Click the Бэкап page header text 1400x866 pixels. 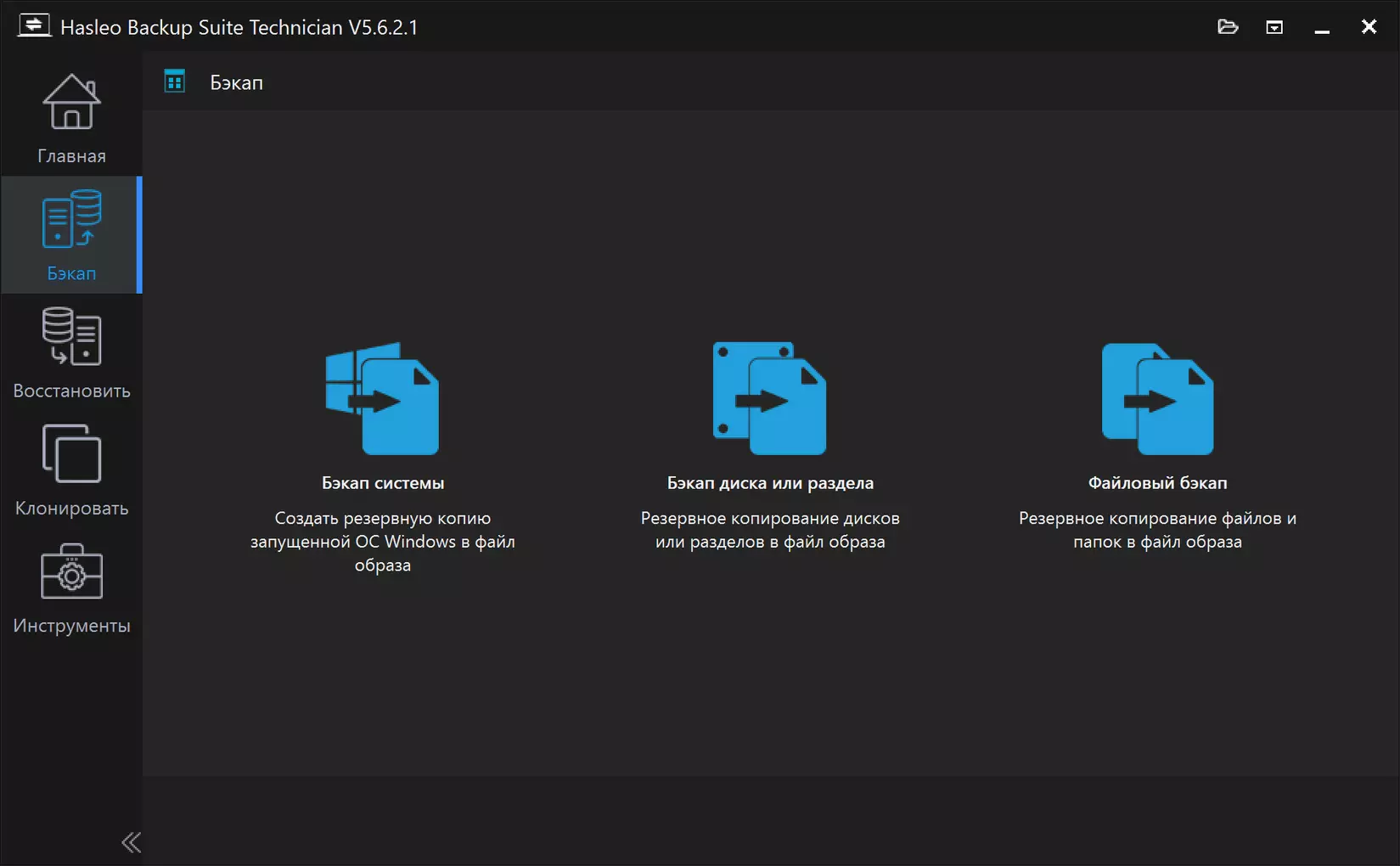pos(237,82)
